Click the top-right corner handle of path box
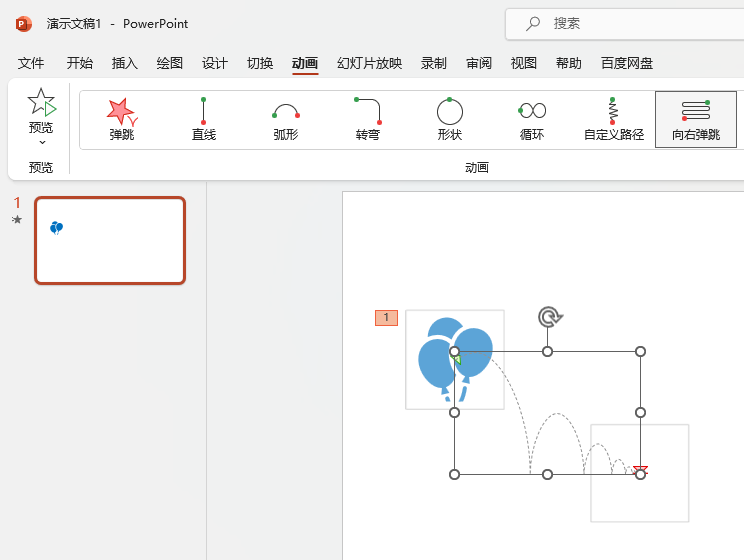 pos(640,352)
